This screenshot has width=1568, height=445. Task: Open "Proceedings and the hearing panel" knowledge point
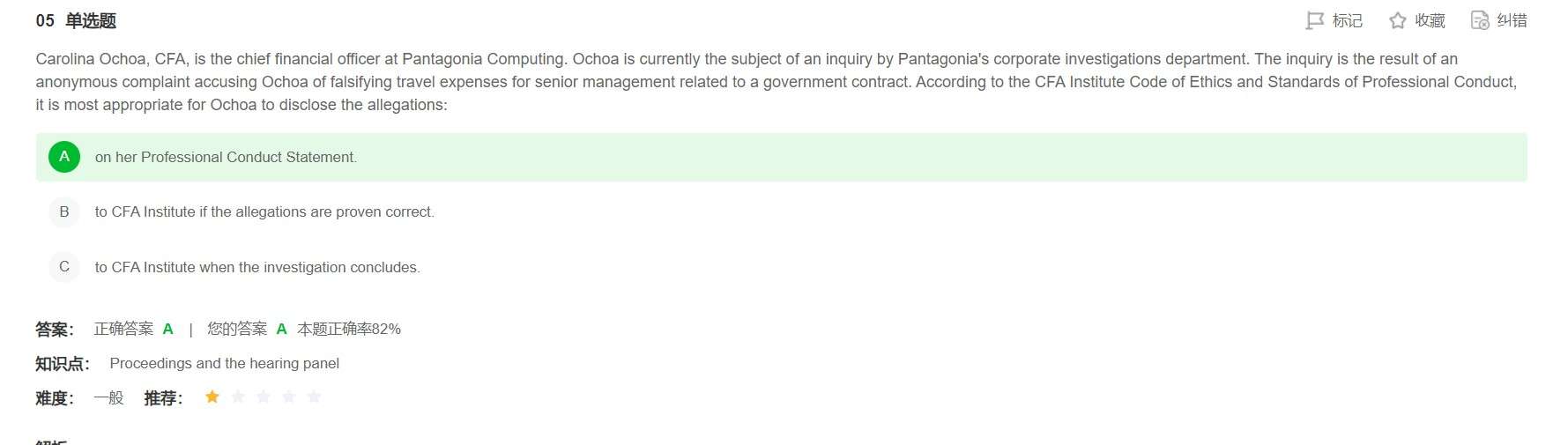click(224, 363)
